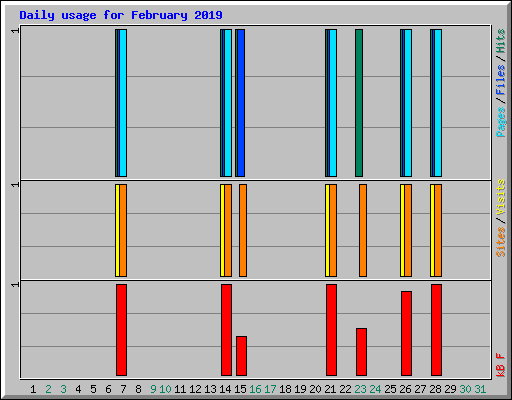This screenshot has width=512, height=400.
Task: Click the yellow Visits bar for day 14
Action: 222,230
